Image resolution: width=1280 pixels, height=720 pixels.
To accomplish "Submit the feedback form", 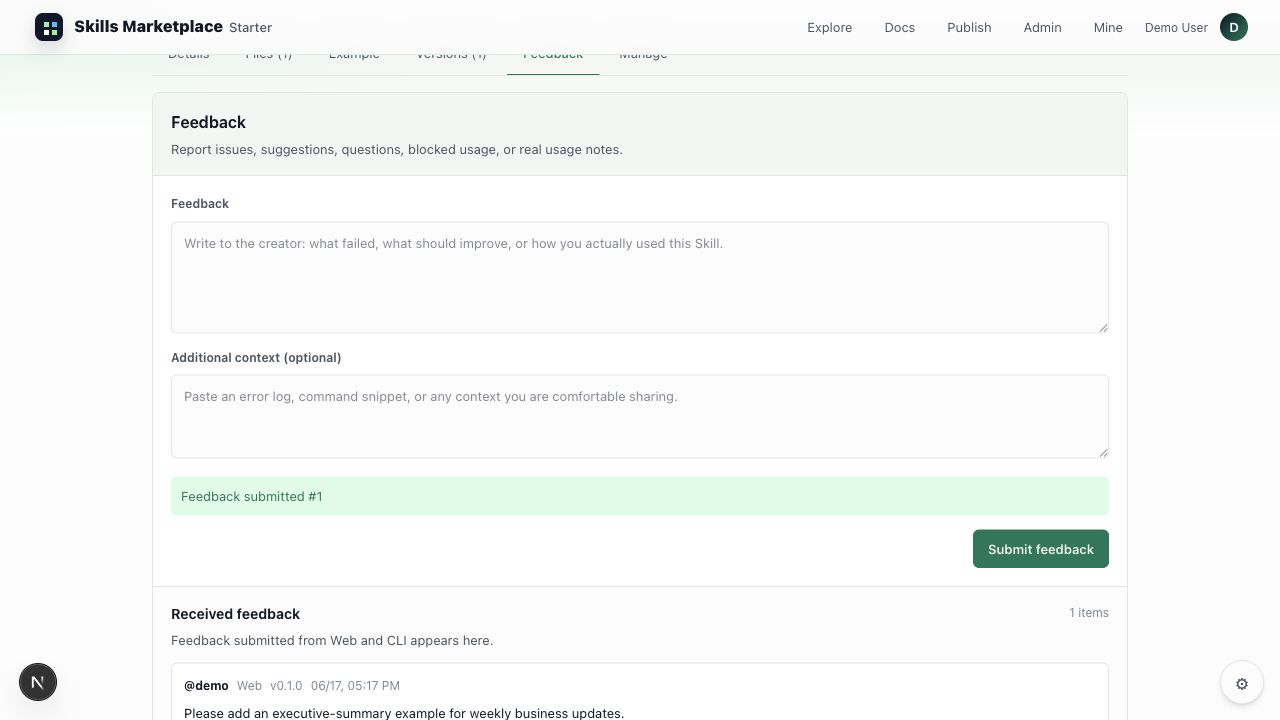I will click(1041, 549).
